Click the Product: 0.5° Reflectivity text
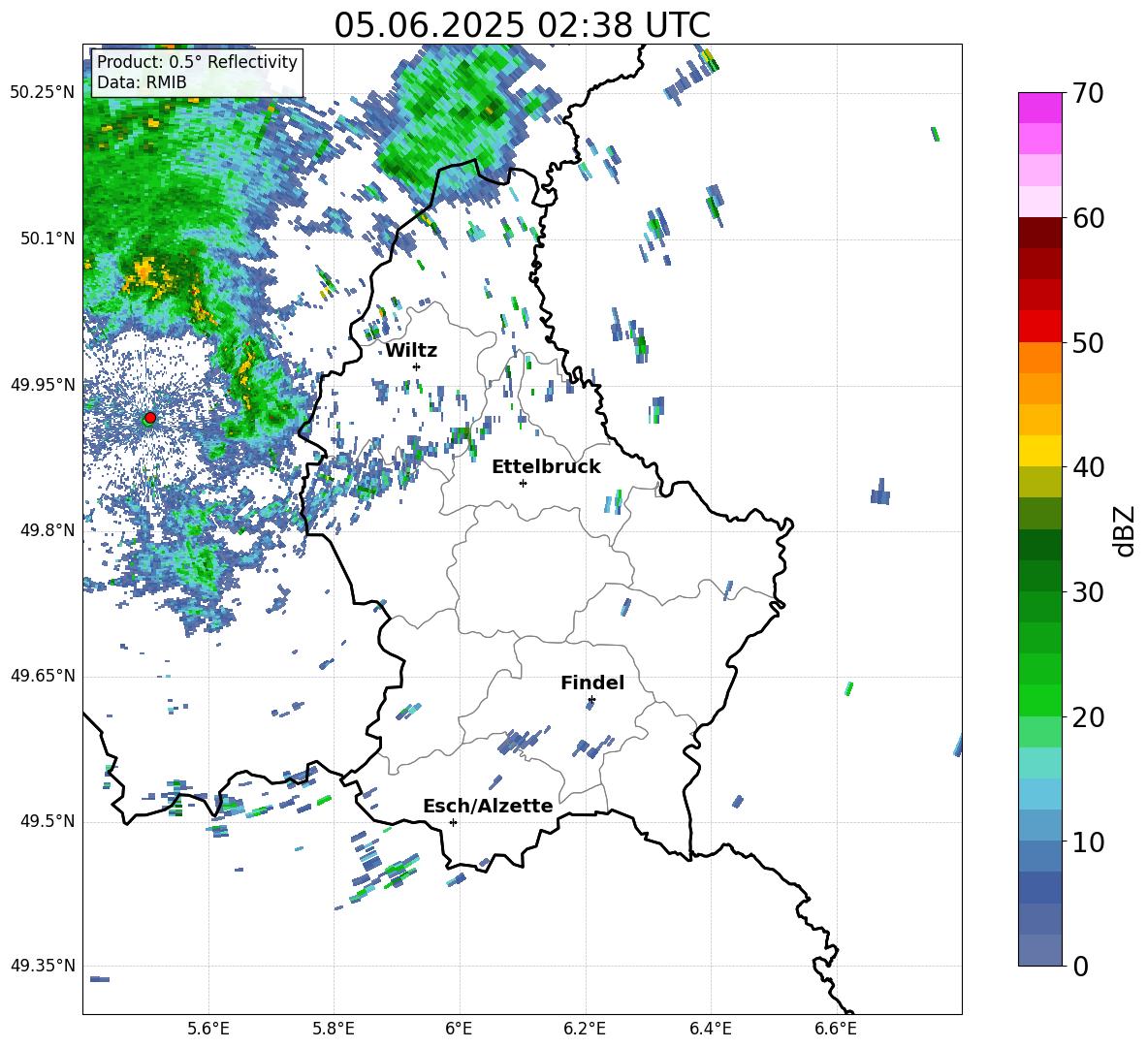The height and width of the screenshot is (1048, 1148). pos(197,62)
